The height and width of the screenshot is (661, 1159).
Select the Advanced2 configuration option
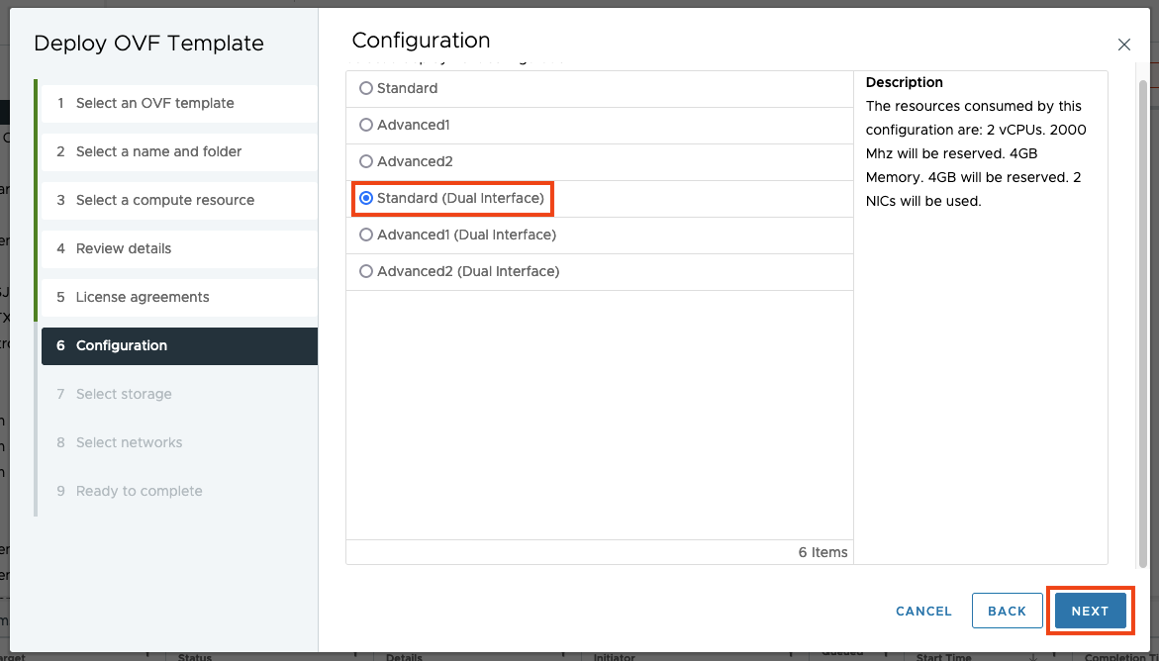365,161
